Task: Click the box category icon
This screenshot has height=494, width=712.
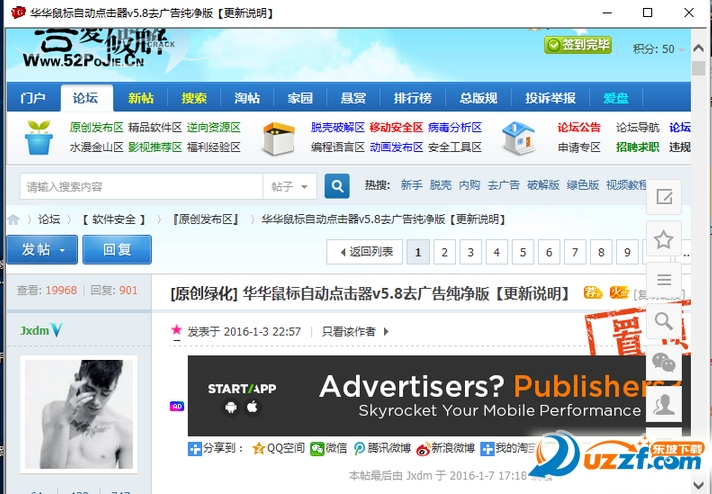Action: [279, 138]
